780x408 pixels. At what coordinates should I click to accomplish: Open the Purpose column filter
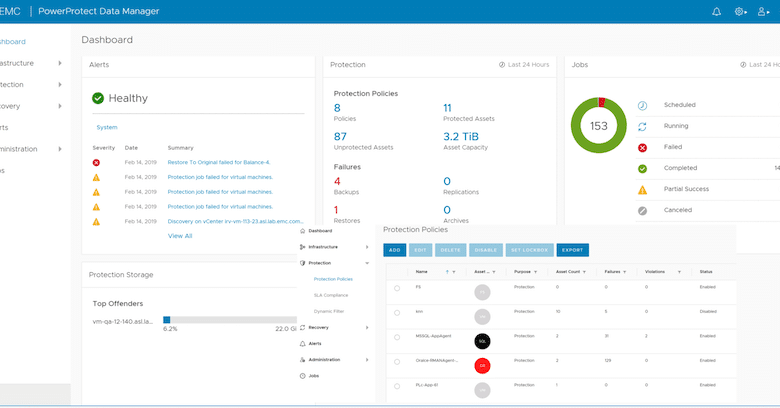(x=535, y=272)
